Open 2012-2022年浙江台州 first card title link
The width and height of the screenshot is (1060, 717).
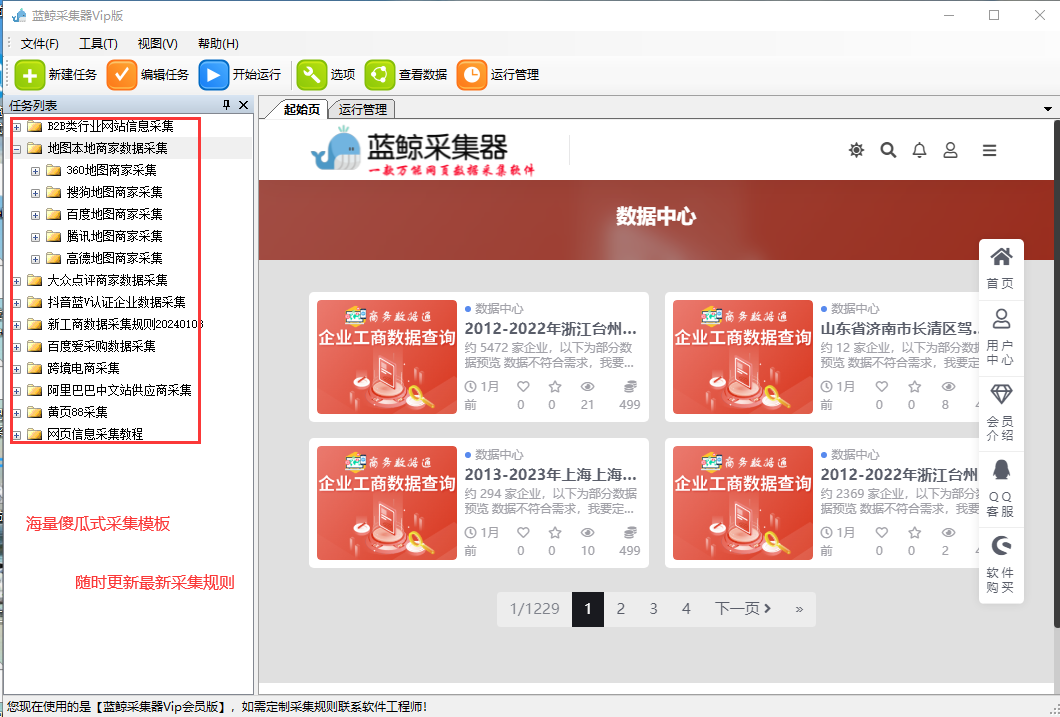(550, 329)
